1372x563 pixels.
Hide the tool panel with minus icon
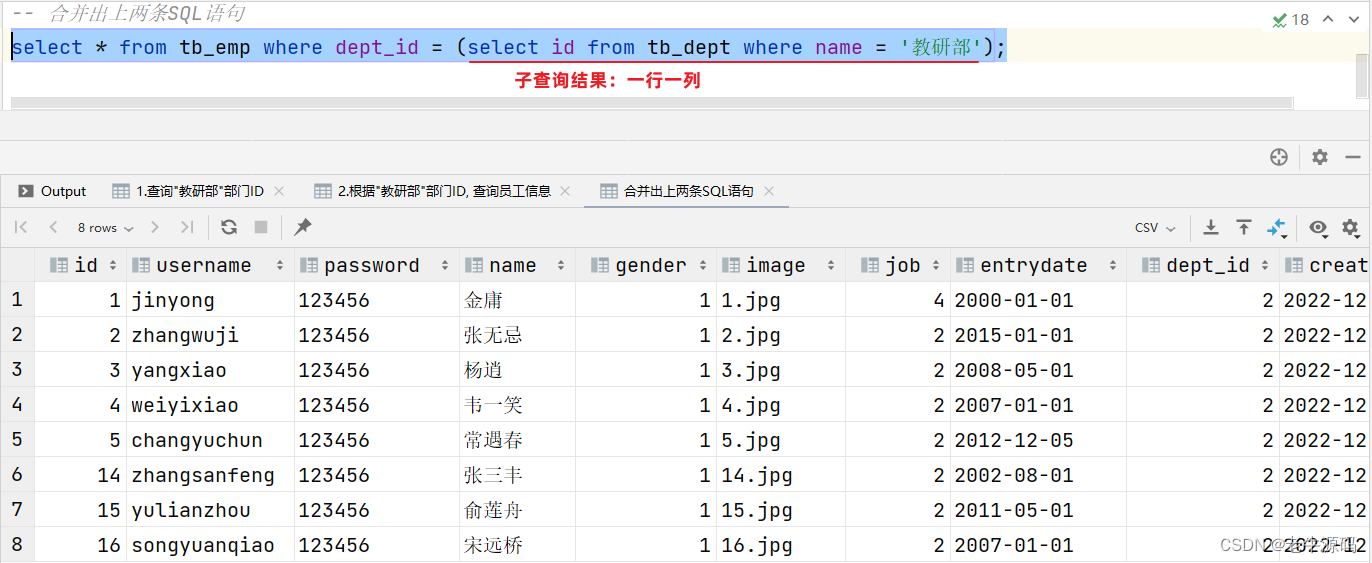(1352, 157)
